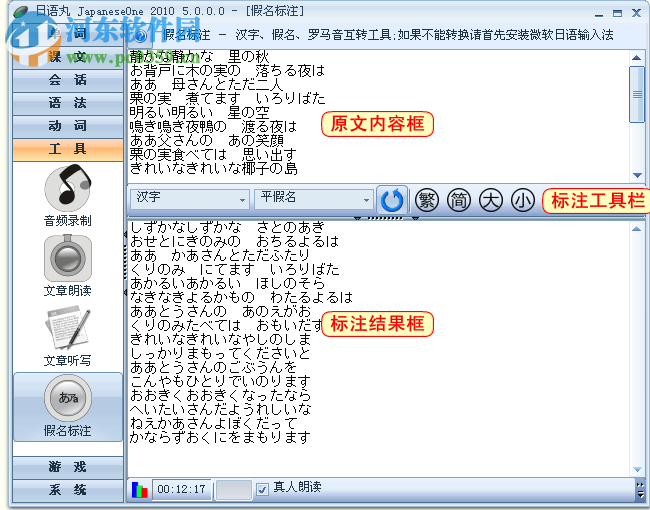Viewport: 650px width, 510px height.
Task: Expand the status bar overflow chevron
Action: [x=640, y=490]
